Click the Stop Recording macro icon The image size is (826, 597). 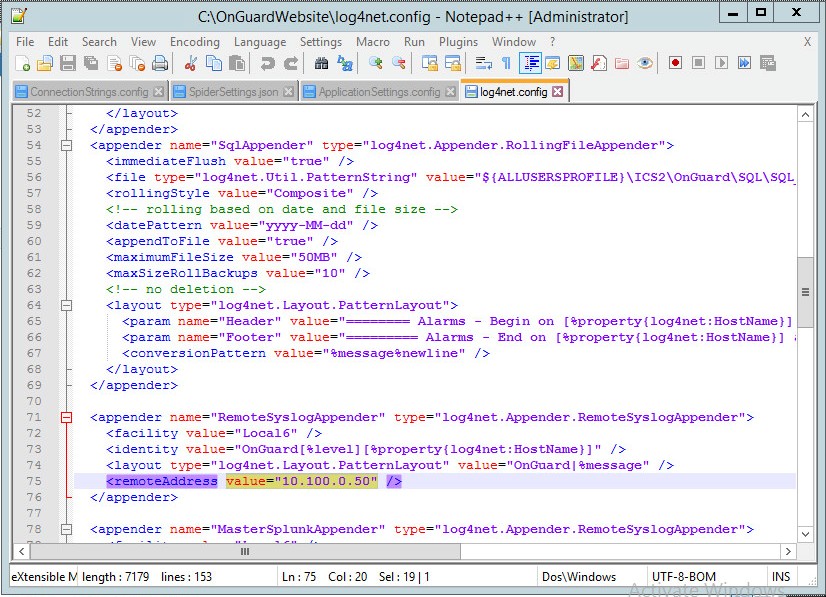699,63
